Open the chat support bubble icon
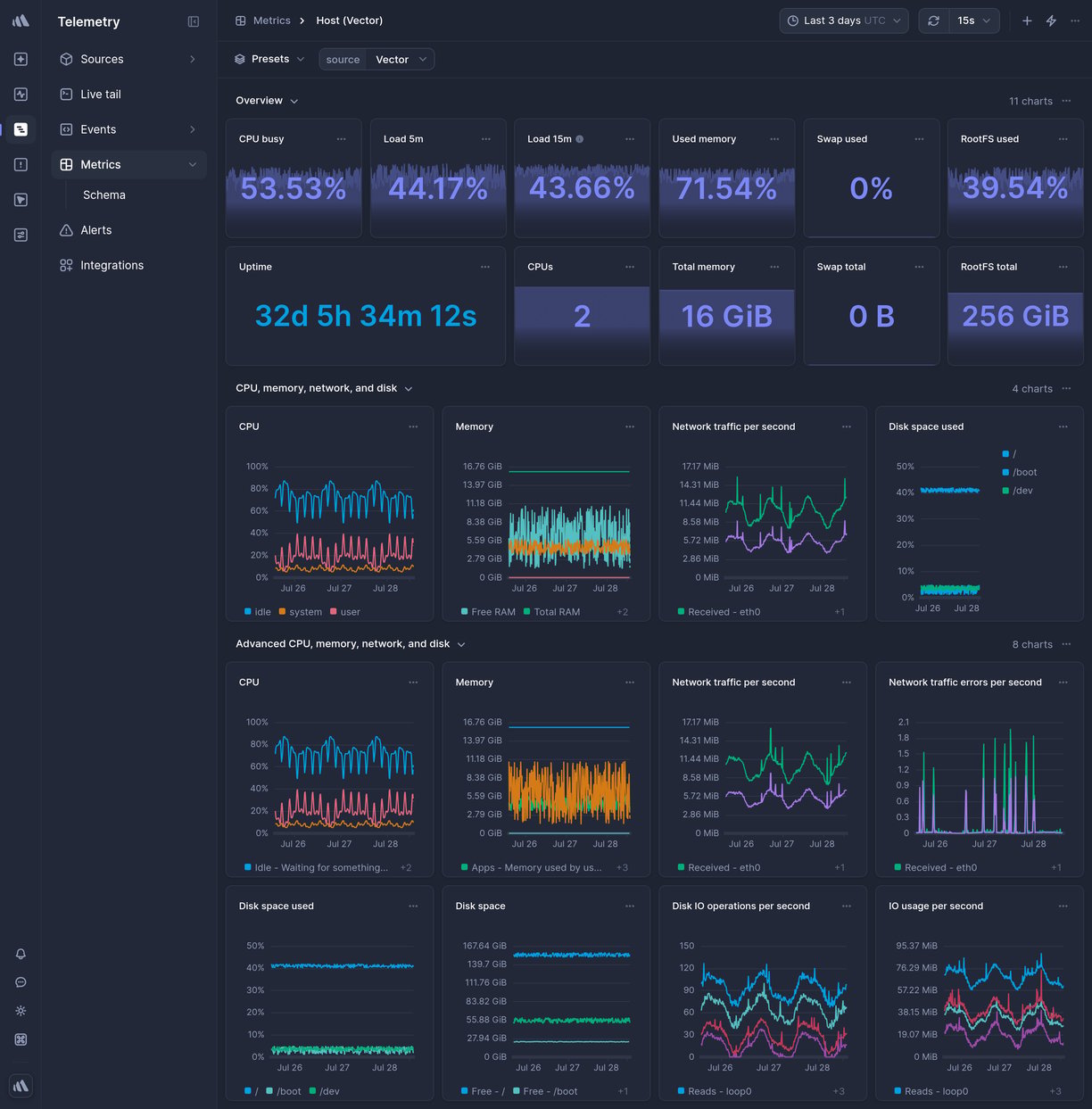 coord(21,982)
